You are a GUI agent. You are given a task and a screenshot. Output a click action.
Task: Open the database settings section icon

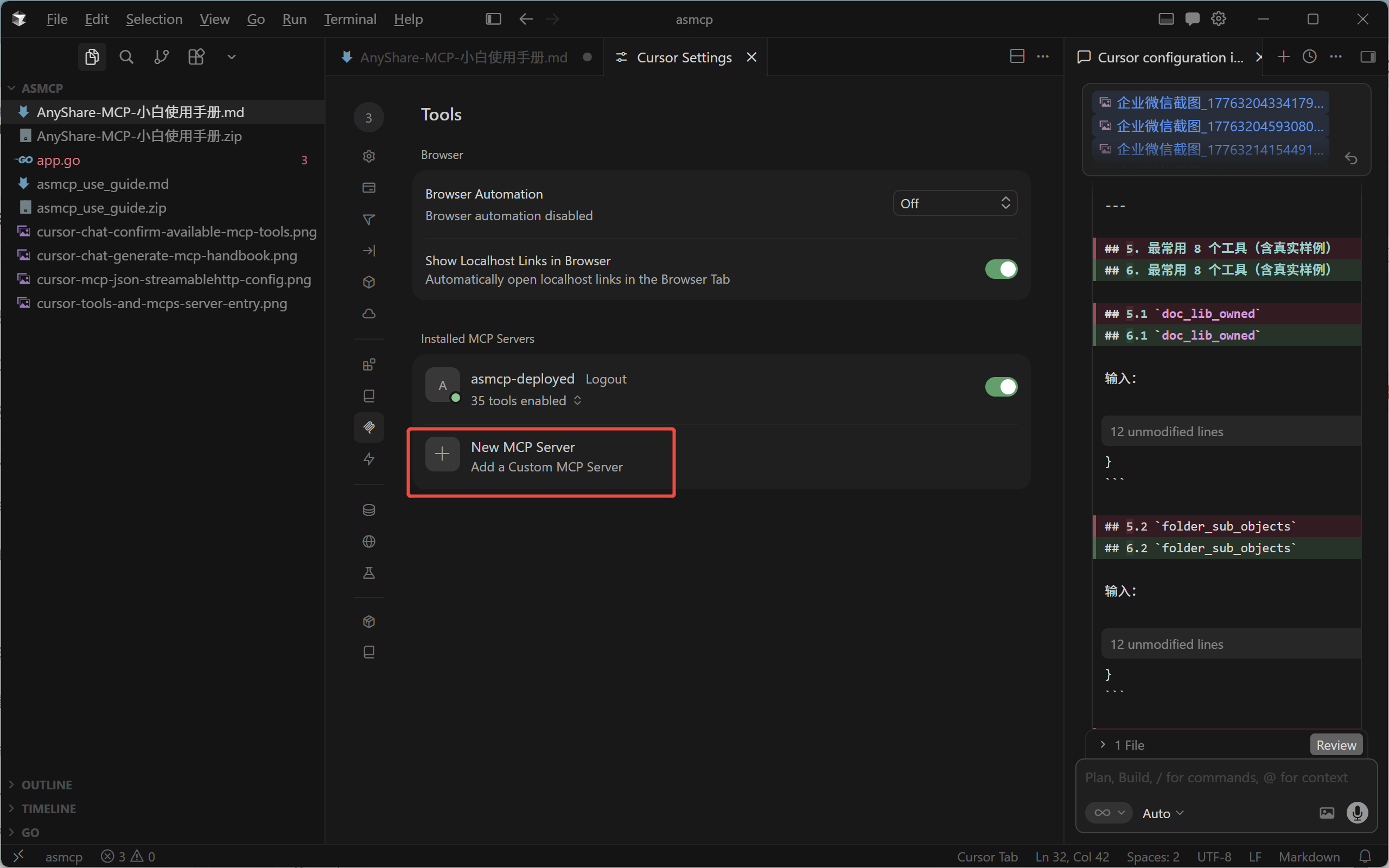[x=369, y=510]
